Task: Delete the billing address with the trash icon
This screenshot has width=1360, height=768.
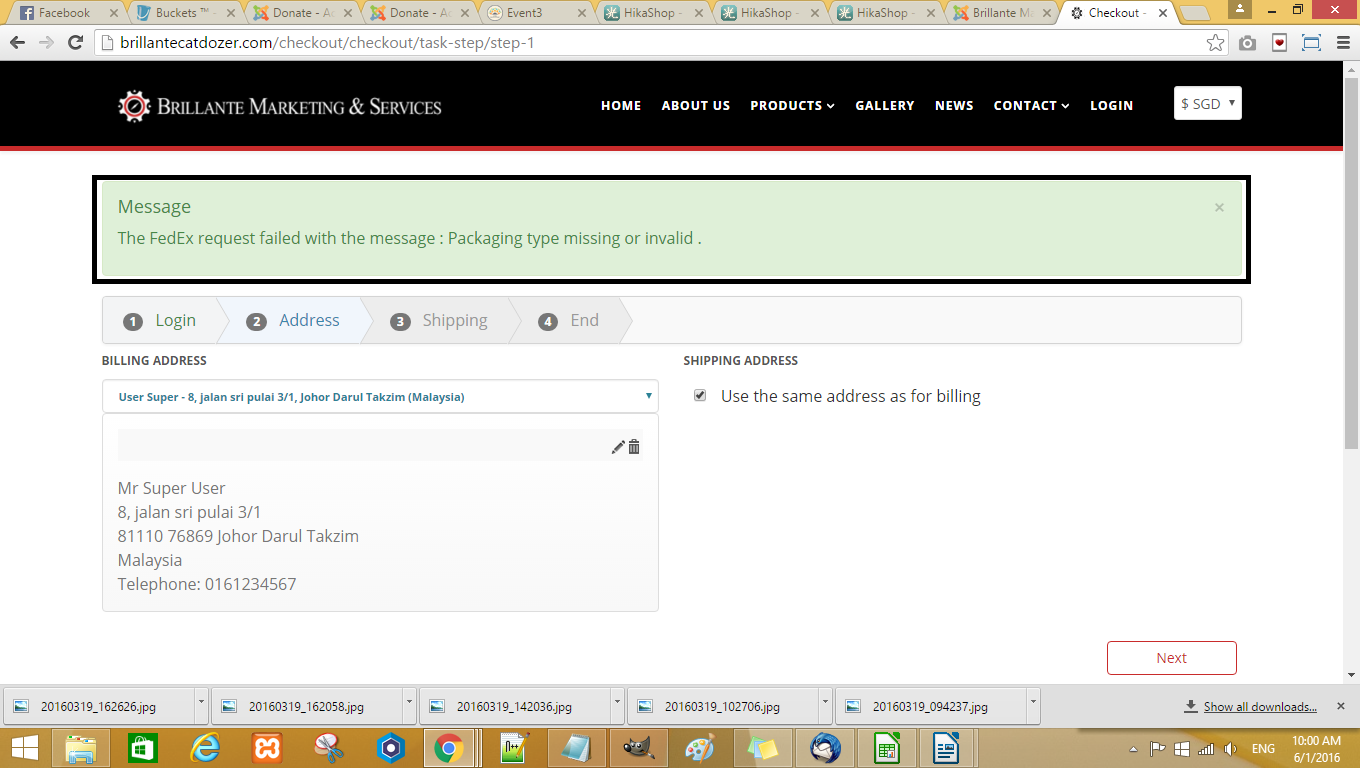Action: click(634, 447)
